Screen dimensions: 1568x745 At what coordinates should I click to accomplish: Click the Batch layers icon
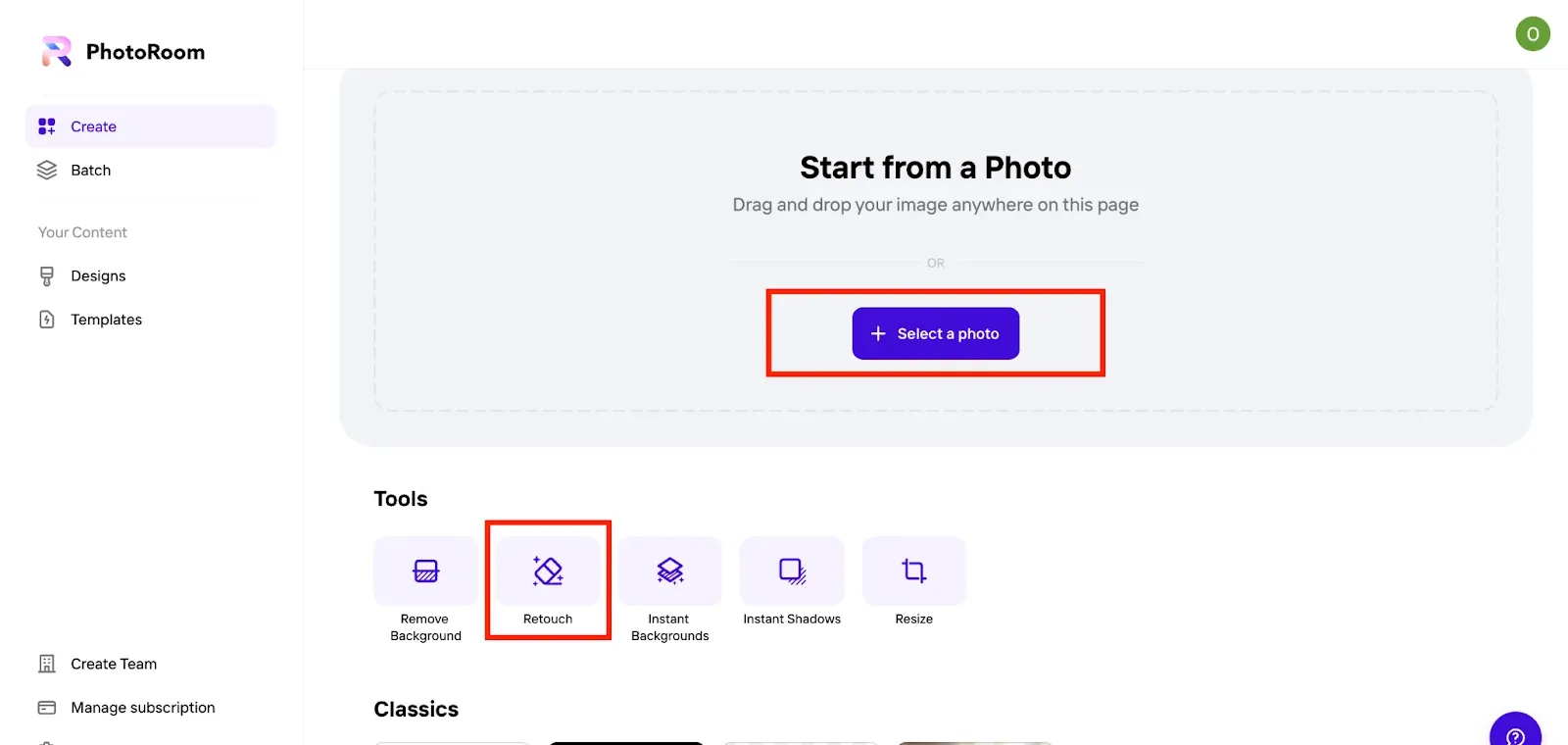pos(47,170)
